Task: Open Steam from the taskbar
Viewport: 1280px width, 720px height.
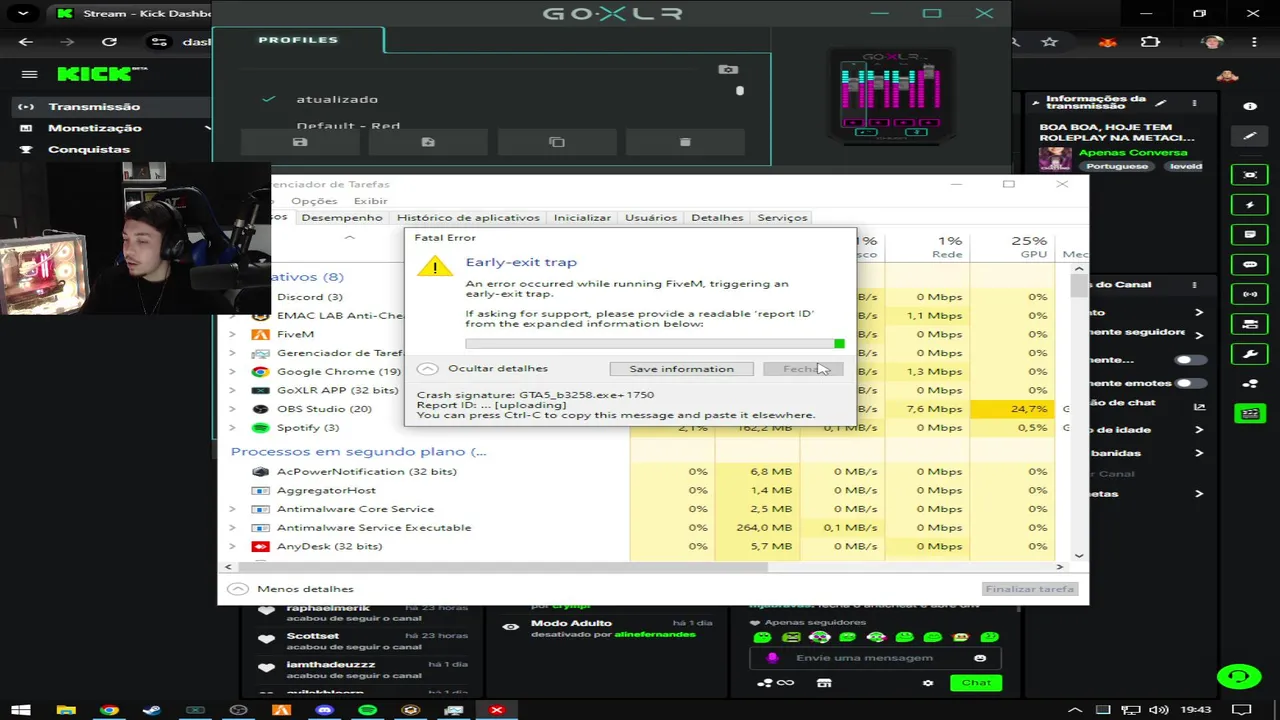Action: 152,710
